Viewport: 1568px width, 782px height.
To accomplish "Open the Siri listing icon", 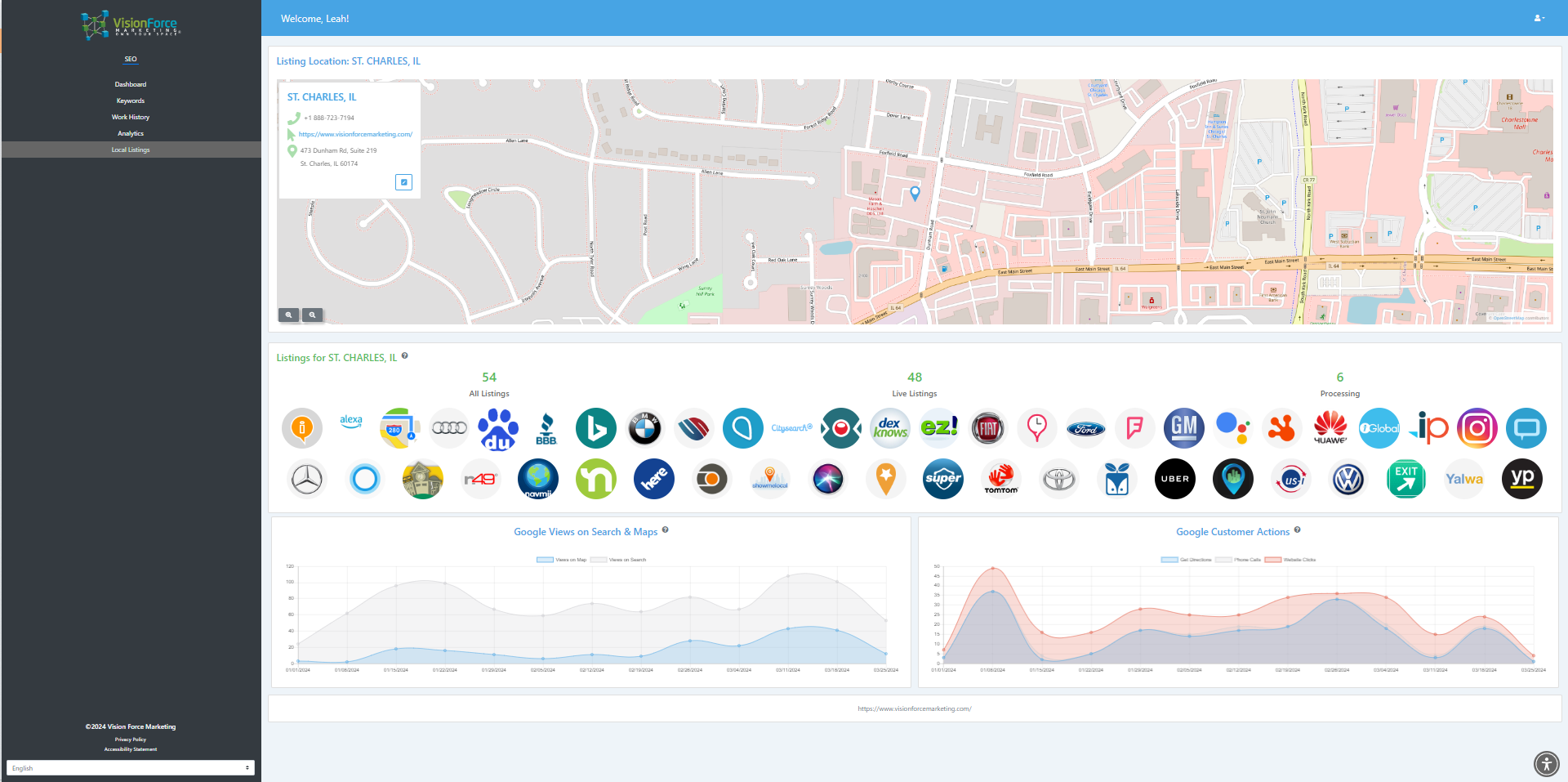I will pos(827,479).
